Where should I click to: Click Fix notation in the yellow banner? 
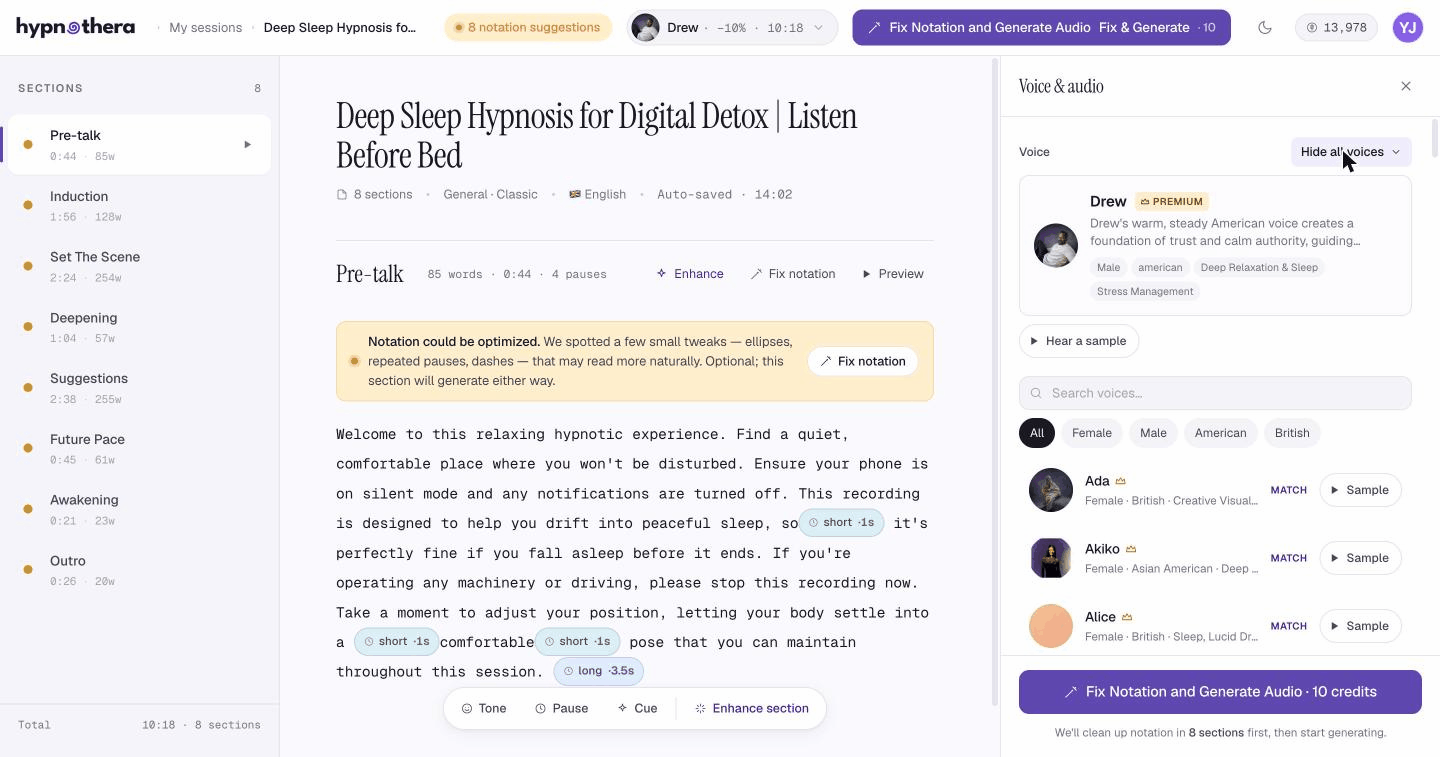pos(863,361)
